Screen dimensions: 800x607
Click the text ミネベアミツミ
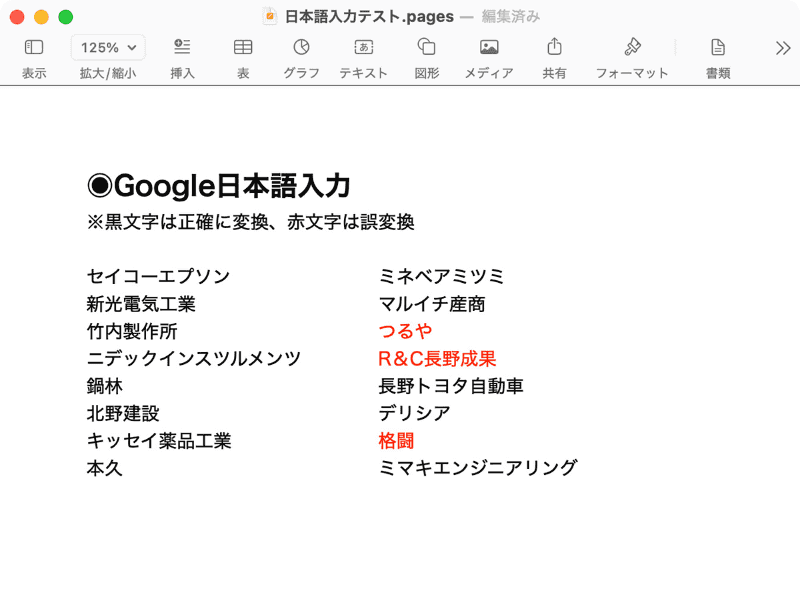click(x=441, y=276)
